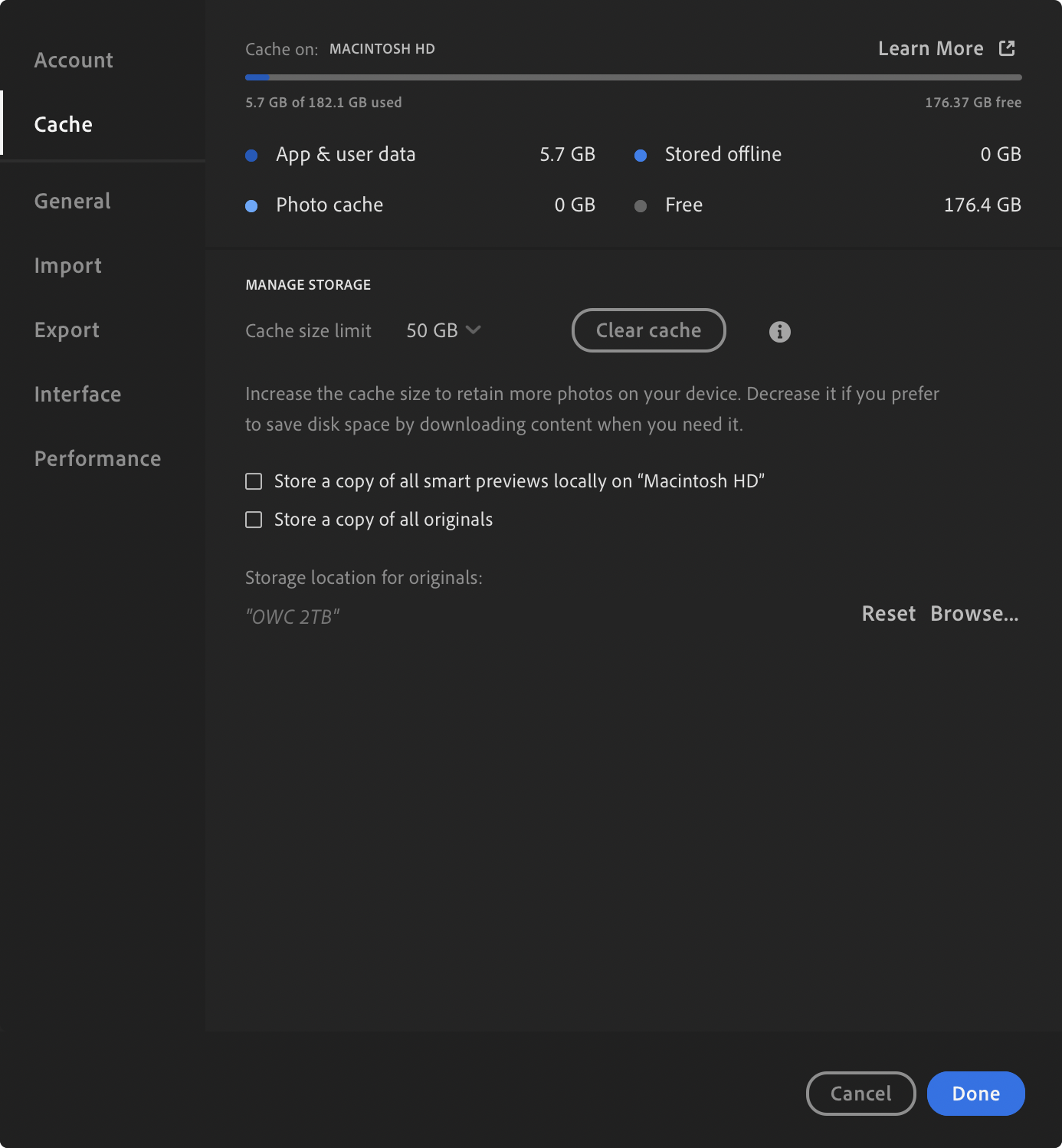Click the "Stored offline" legend label

click(x=723, y=154)
